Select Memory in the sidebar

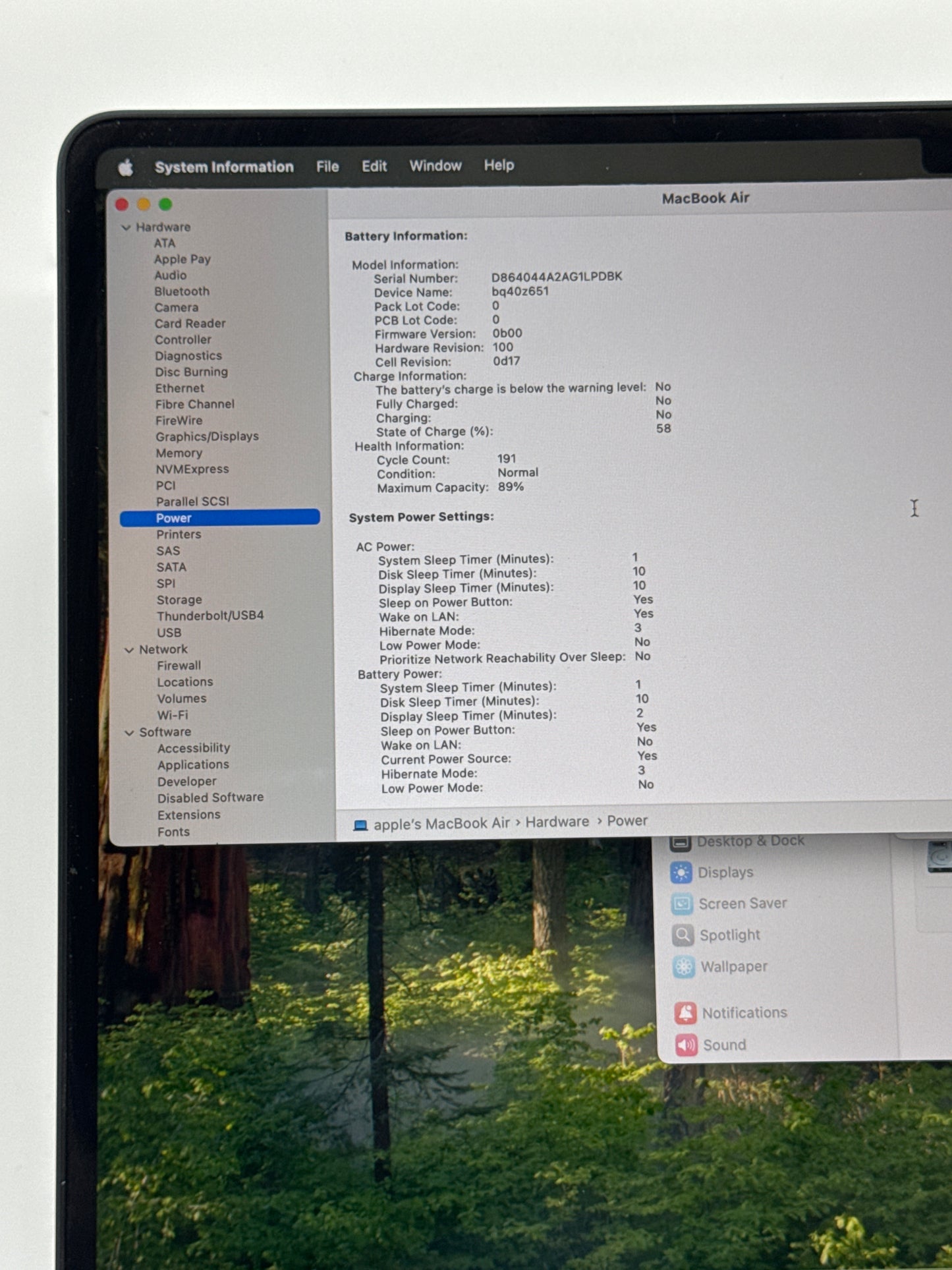[x=179, y=453]
